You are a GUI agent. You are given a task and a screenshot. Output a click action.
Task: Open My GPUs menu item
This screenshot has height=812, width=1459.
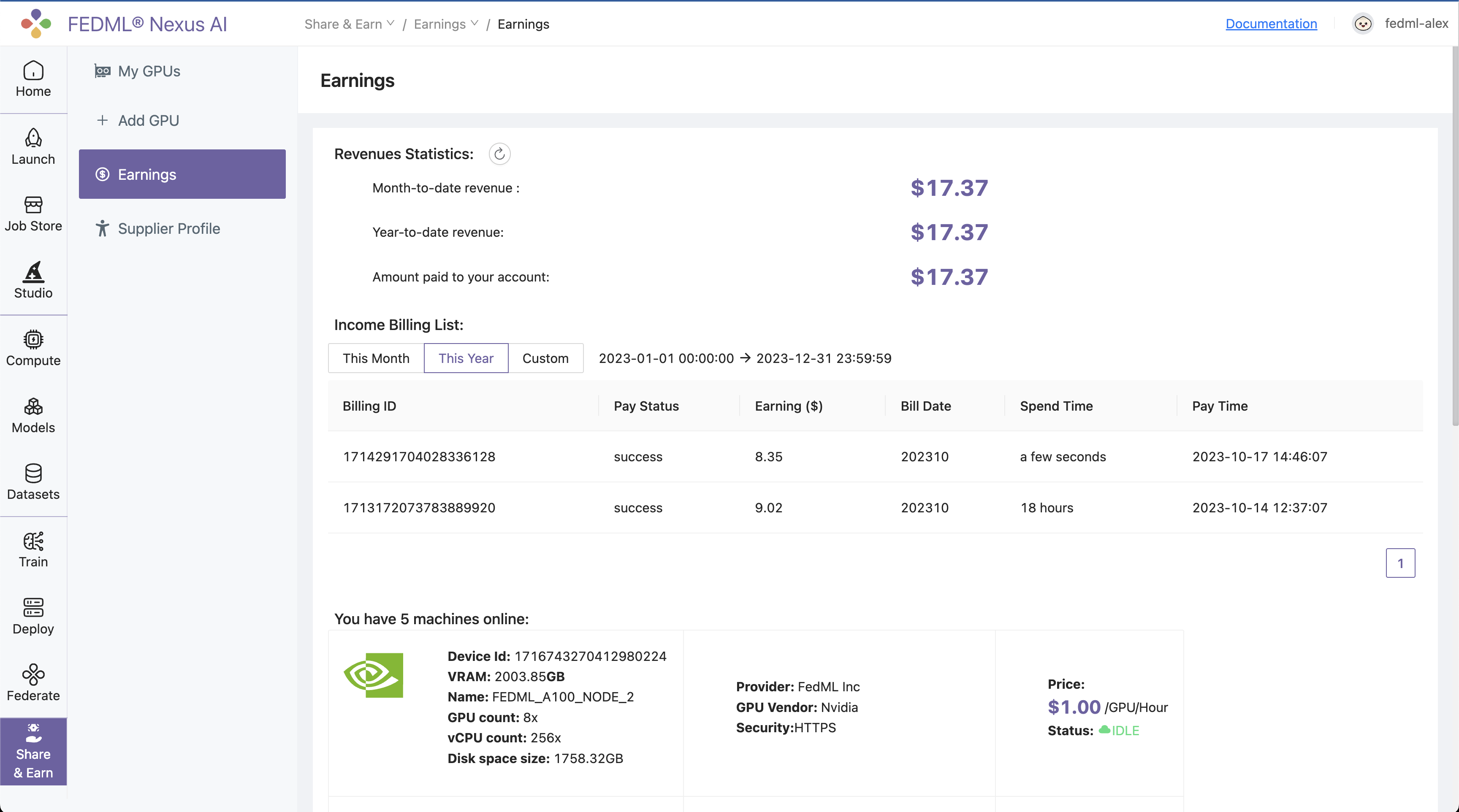tap(149, 71)
